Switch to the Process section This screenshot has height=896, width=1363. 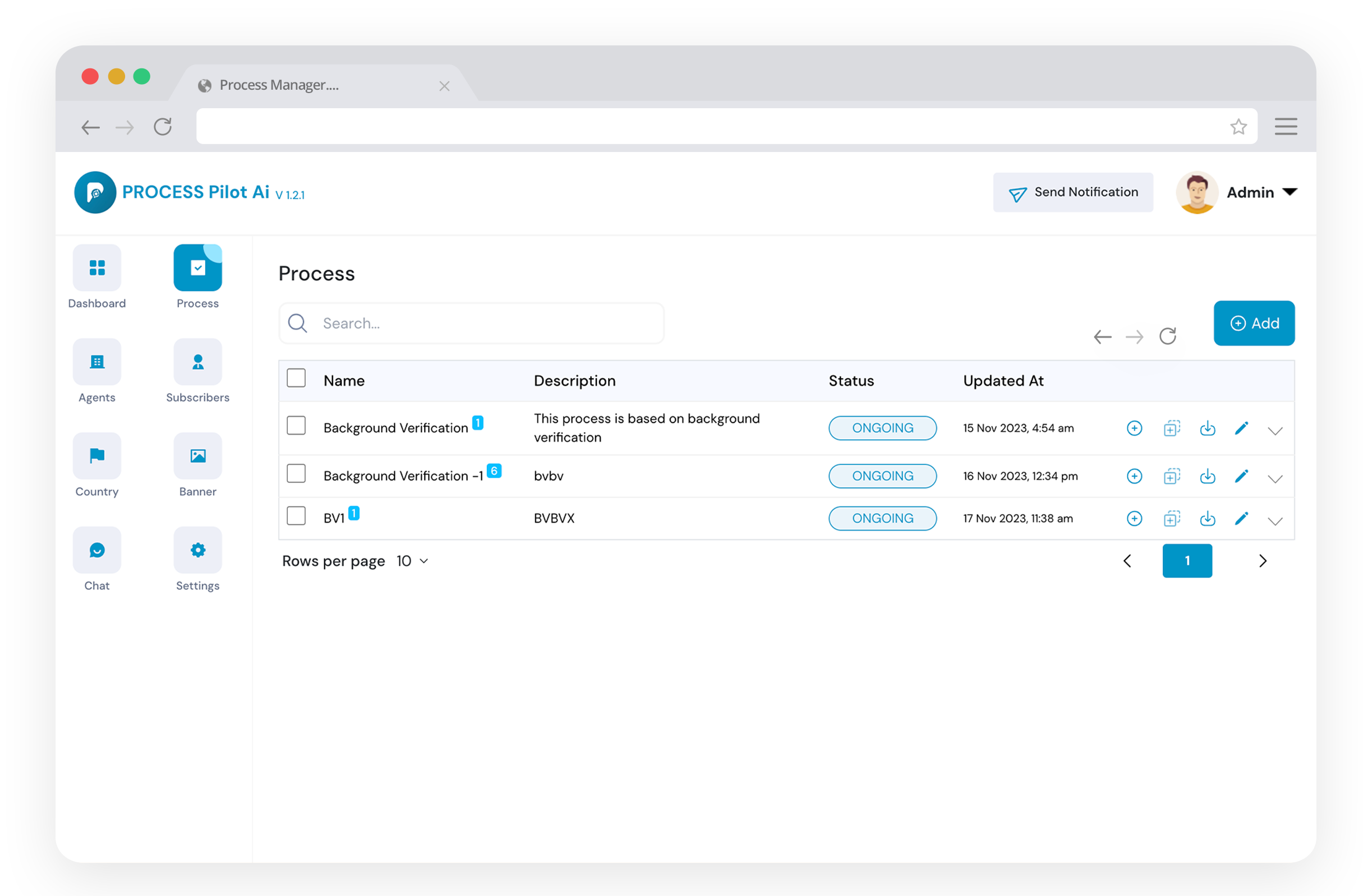[197, 267]
